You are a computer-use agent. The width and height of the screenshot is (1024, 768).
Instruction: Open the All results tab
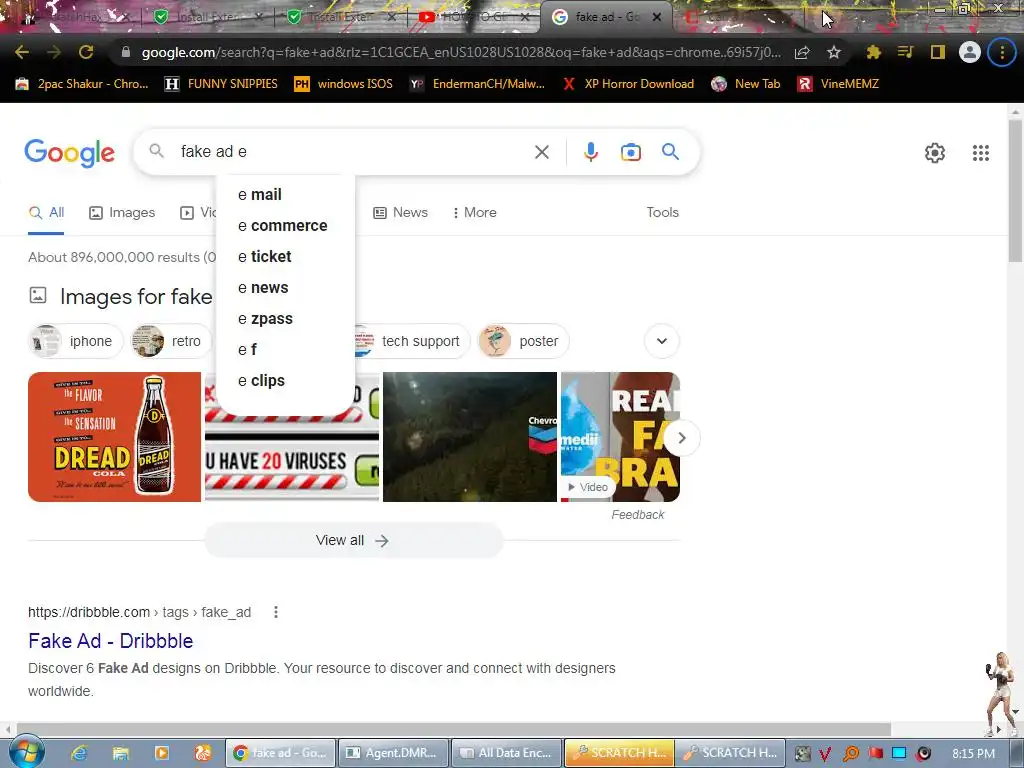click(46, 212)
